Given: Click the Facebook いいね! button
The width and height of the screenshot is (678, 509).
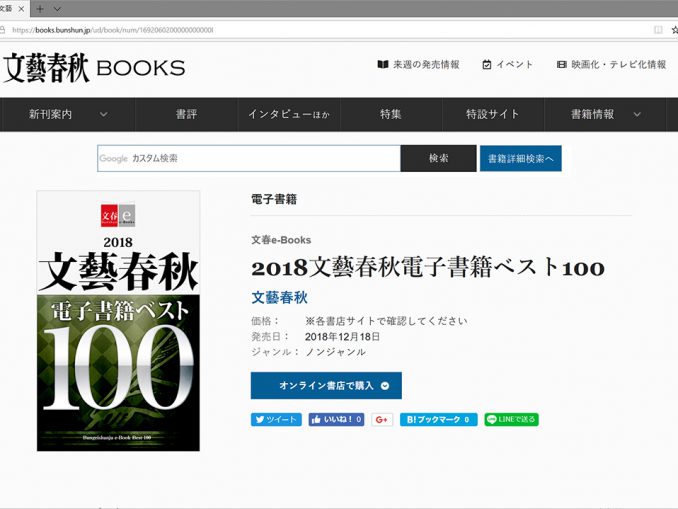Looking at the screenshot, I should (336, 419).
